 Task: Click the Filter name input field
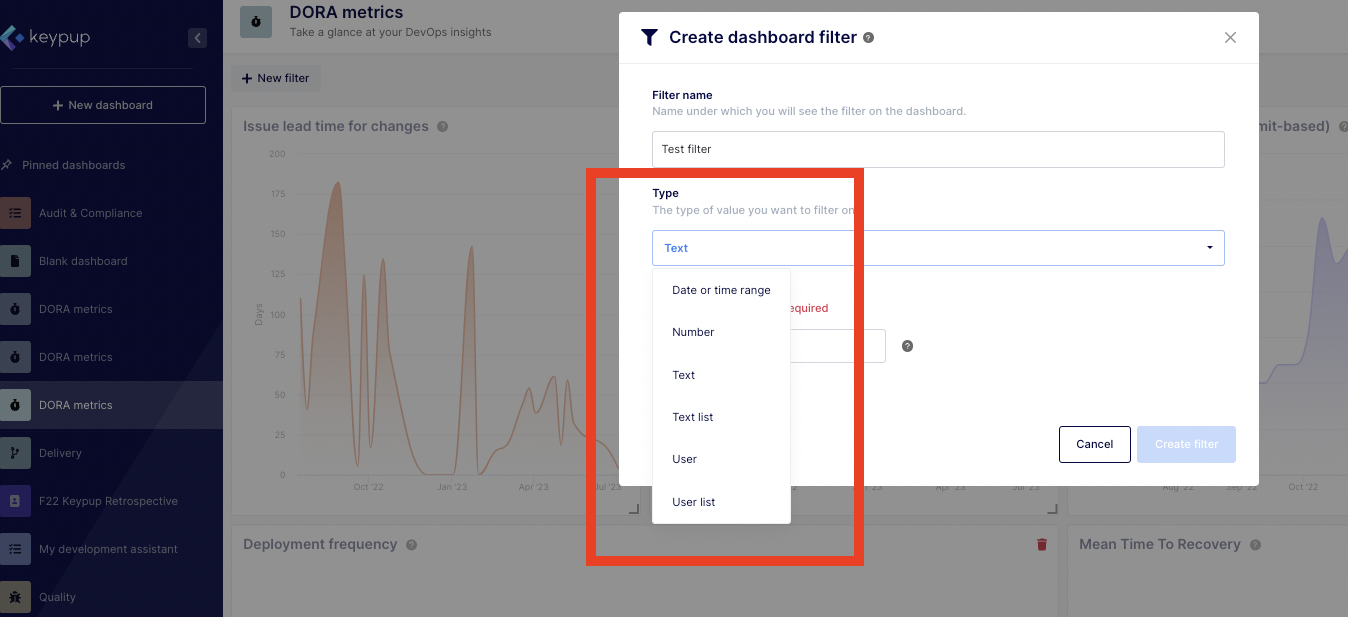coord(938,149)
